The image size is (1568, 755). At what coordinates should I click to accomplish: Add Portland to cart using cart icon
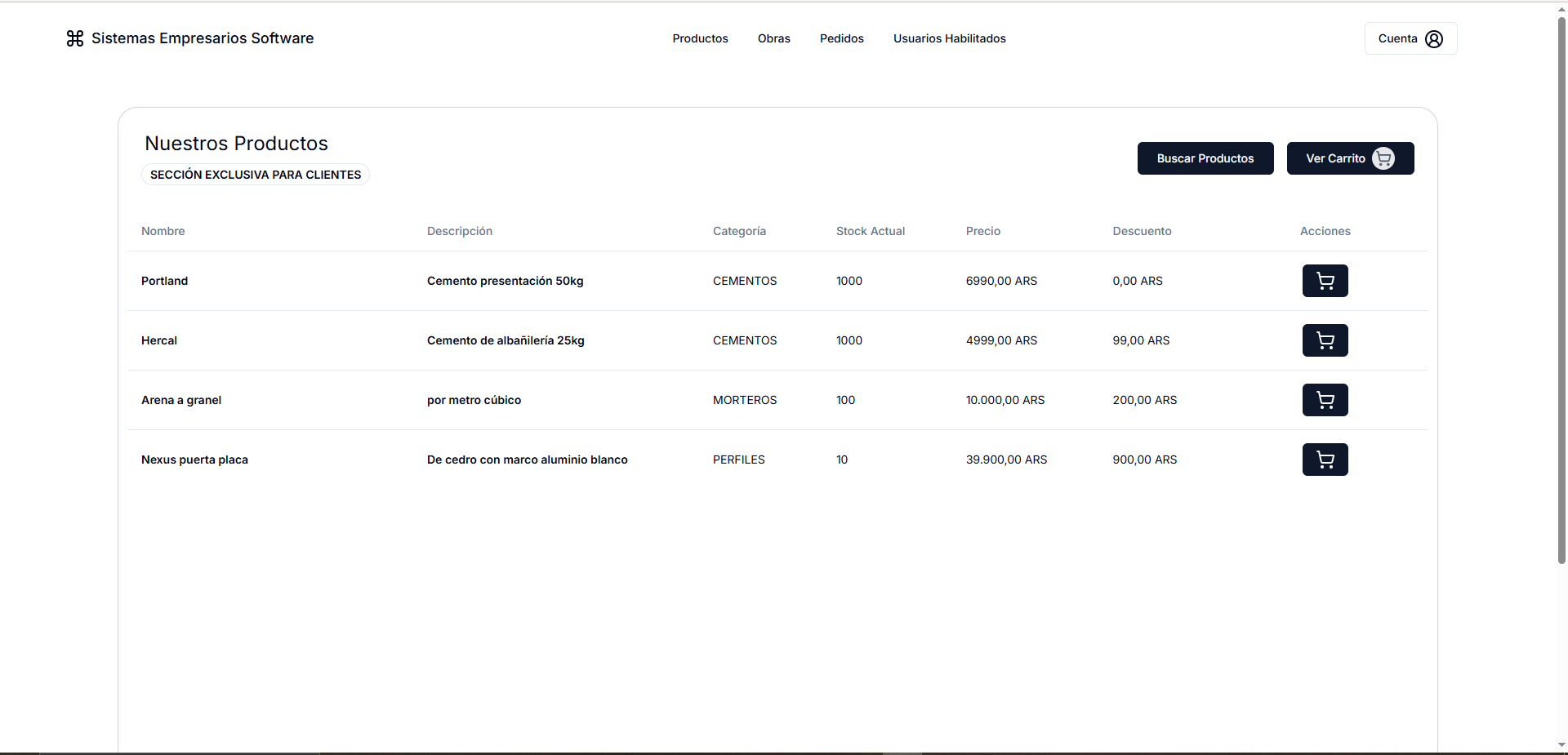1325,281
